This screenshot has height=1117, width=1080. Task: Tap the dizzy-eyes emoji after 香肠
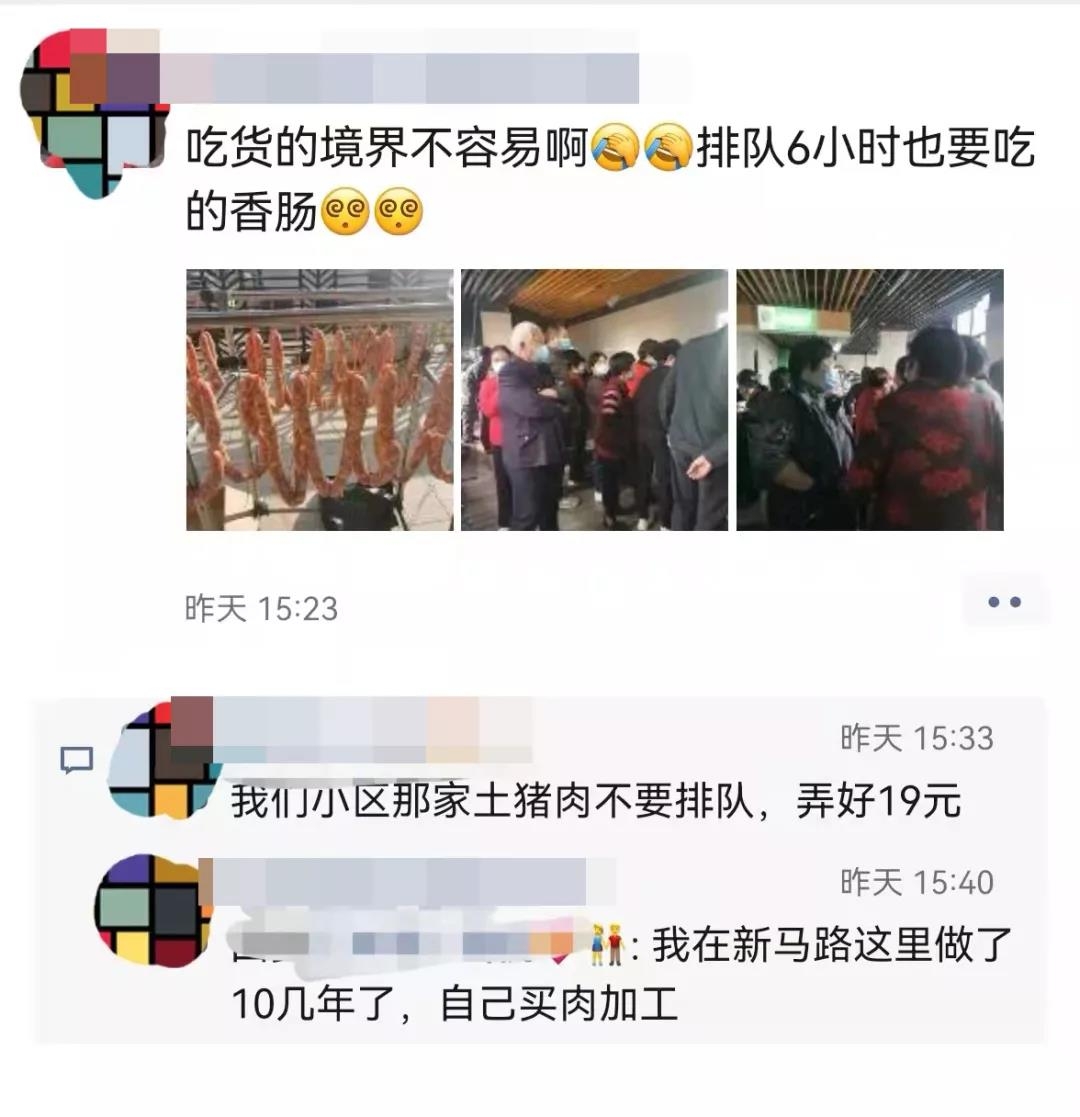[x=346, y=211]
